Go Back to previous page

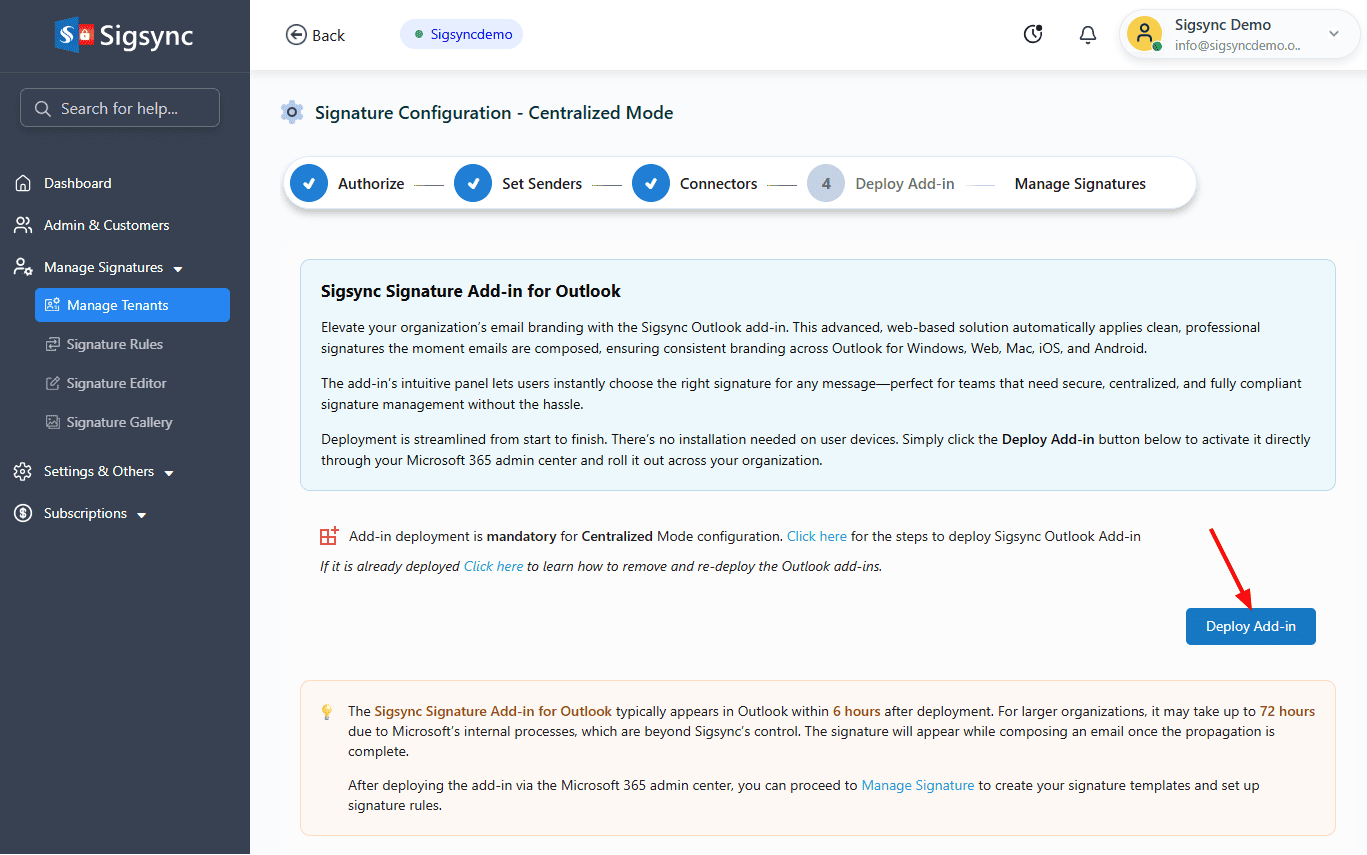tap(315, 35)
